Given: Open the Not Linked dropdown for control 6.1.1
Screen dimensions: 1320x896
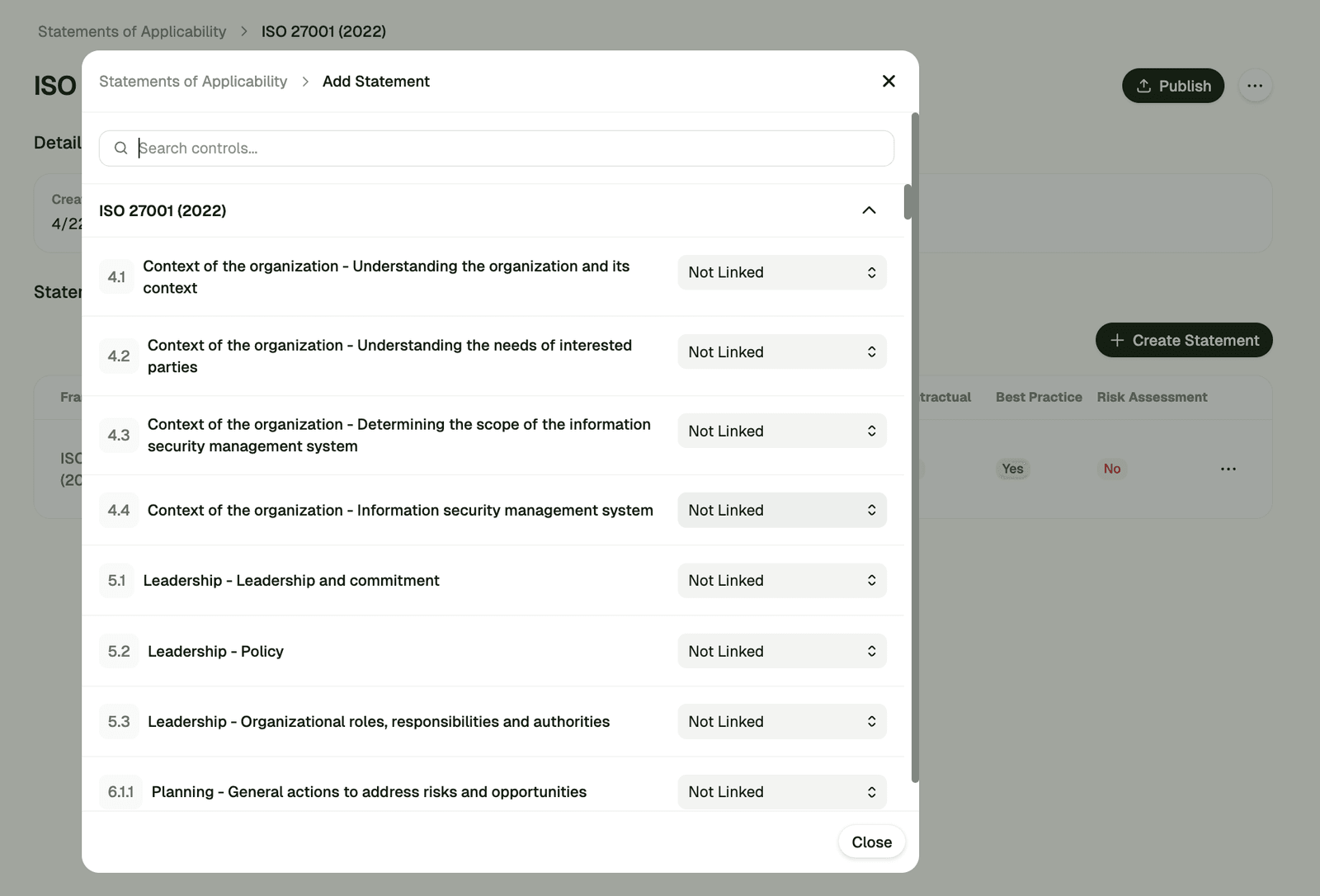Looking at the screenshot, I should pyautogui.click(x=782, y=791).
